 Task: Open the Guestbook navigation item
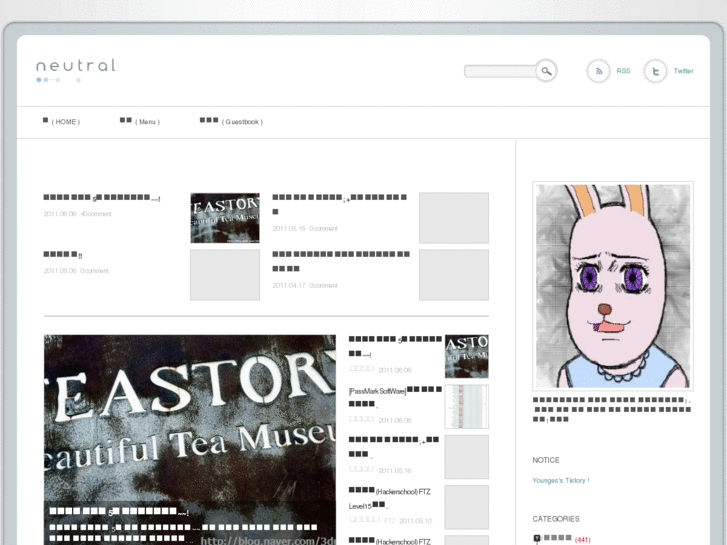231,122
